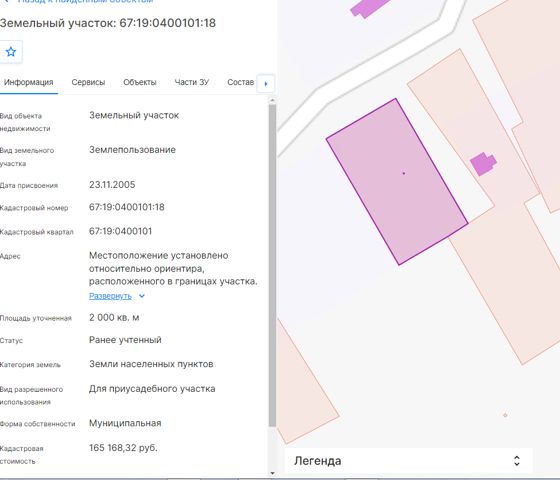The image size is (560, 482).
Task: Expand address with Развернуть link
Action: point(110,296)
